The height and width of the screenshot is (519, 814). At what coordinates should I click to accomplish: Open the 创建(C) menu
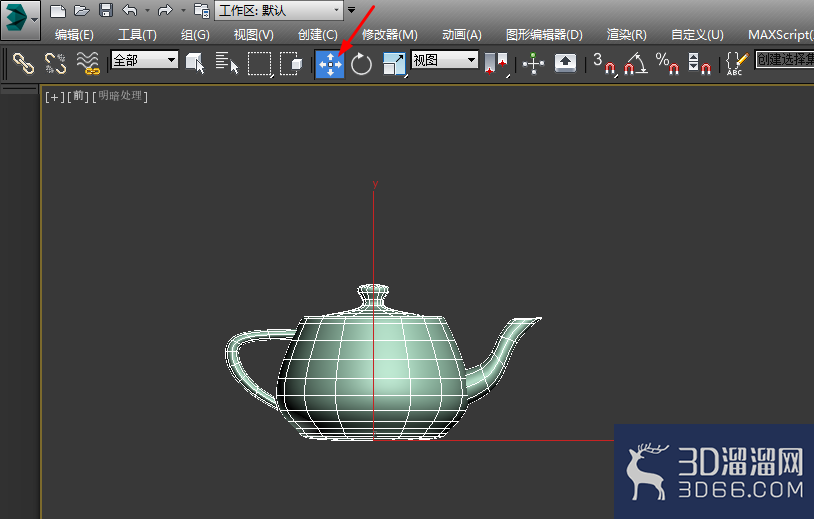click(x=318, y=35)
